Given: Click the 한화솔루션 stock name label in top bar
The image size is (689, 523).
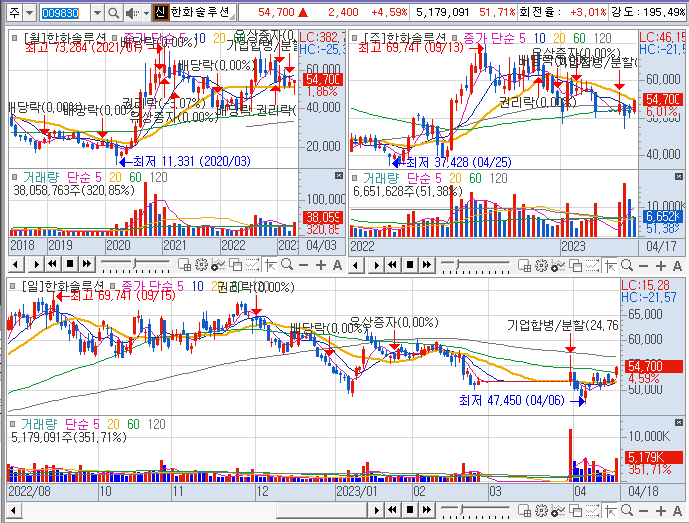Looking at the screenshot, I should pyautogui.click(x=200, y=12).
